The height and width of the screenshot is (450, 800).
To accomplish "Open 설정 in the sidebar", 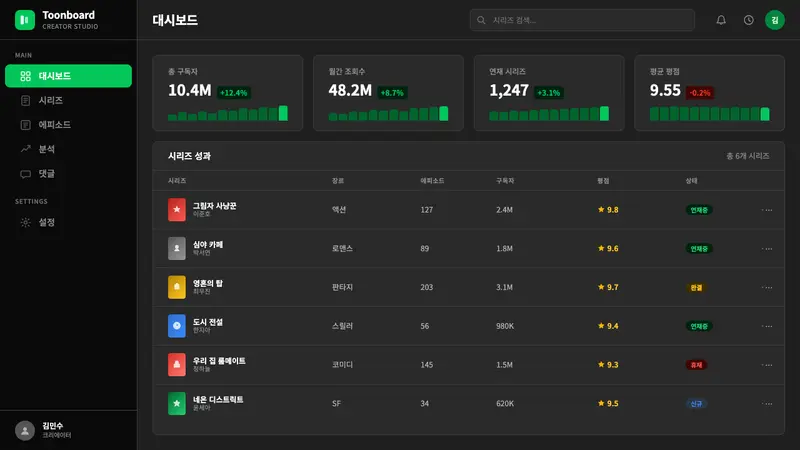I will [68, 222].
